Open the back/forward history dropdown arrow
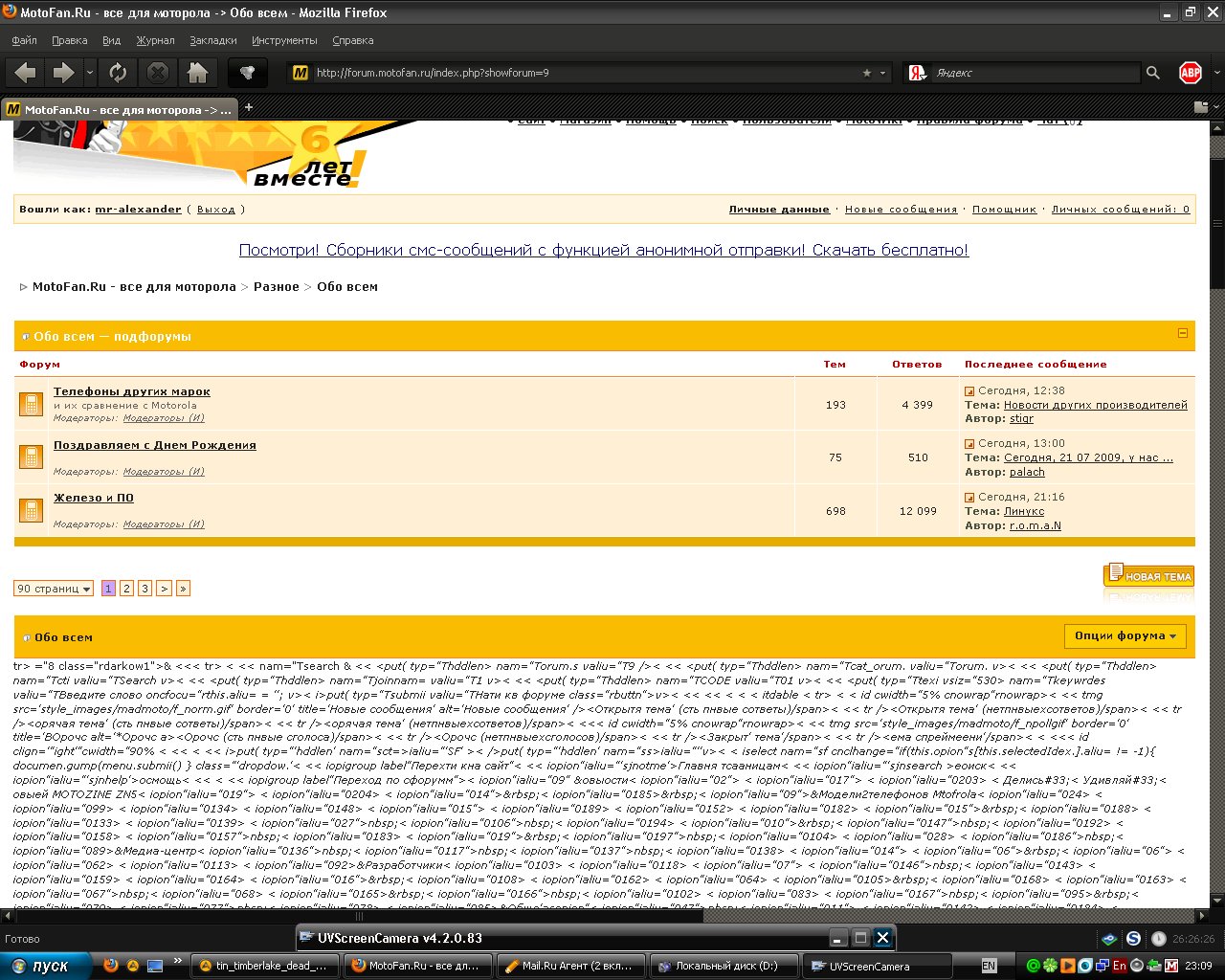This screenshot has width=1225, height=980. click(x=90, y=73)
